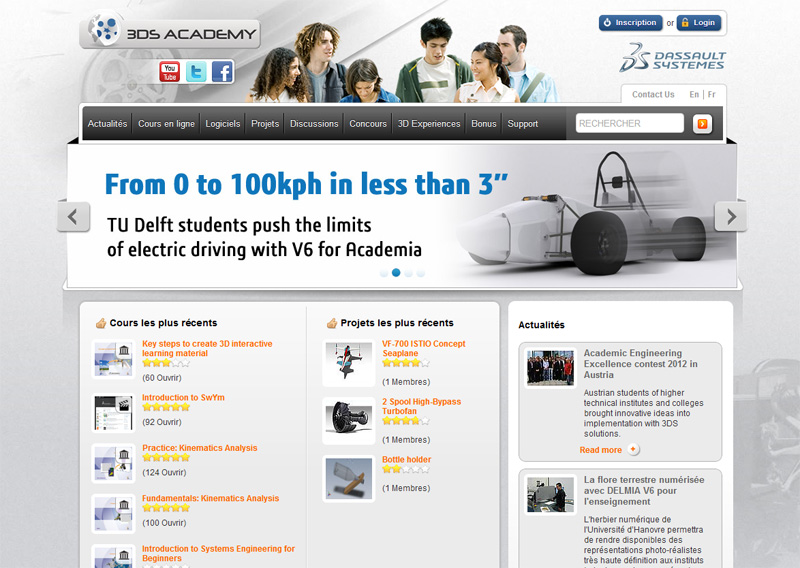Click the Login button
Screen dimensions: 800x568
tap(698, 22)
